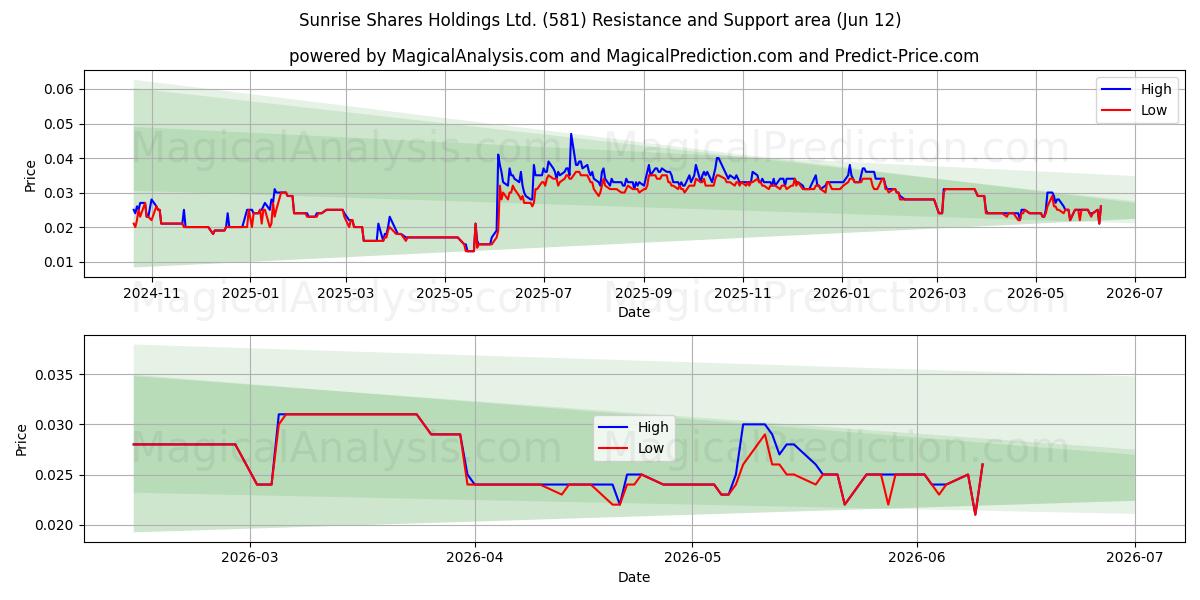Click the July 2025 price peak on top chart
The image size is (1200, 600).
click(x=571, y=134)
